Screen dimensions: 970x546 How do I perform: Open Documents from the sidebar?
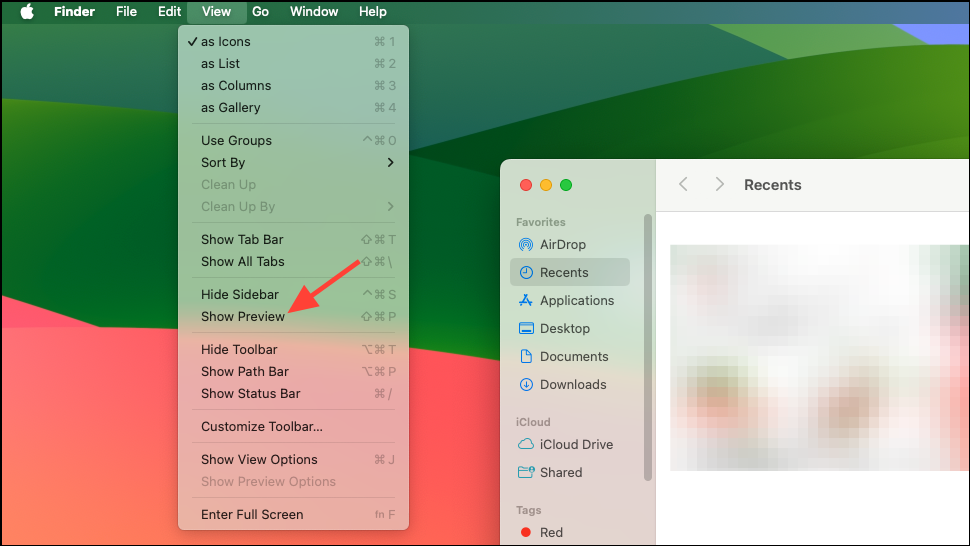[570, 356]
